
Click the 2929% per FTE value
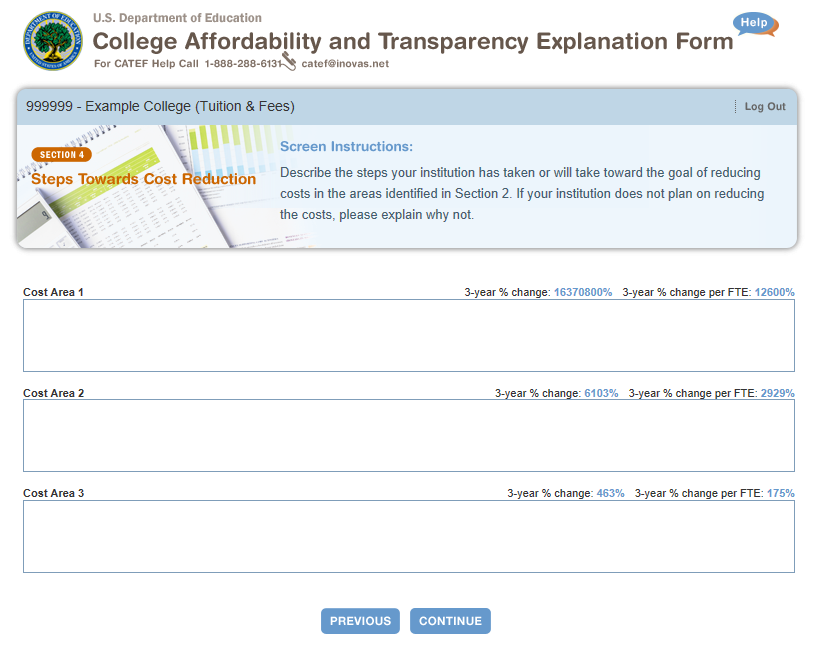(777, 394)
